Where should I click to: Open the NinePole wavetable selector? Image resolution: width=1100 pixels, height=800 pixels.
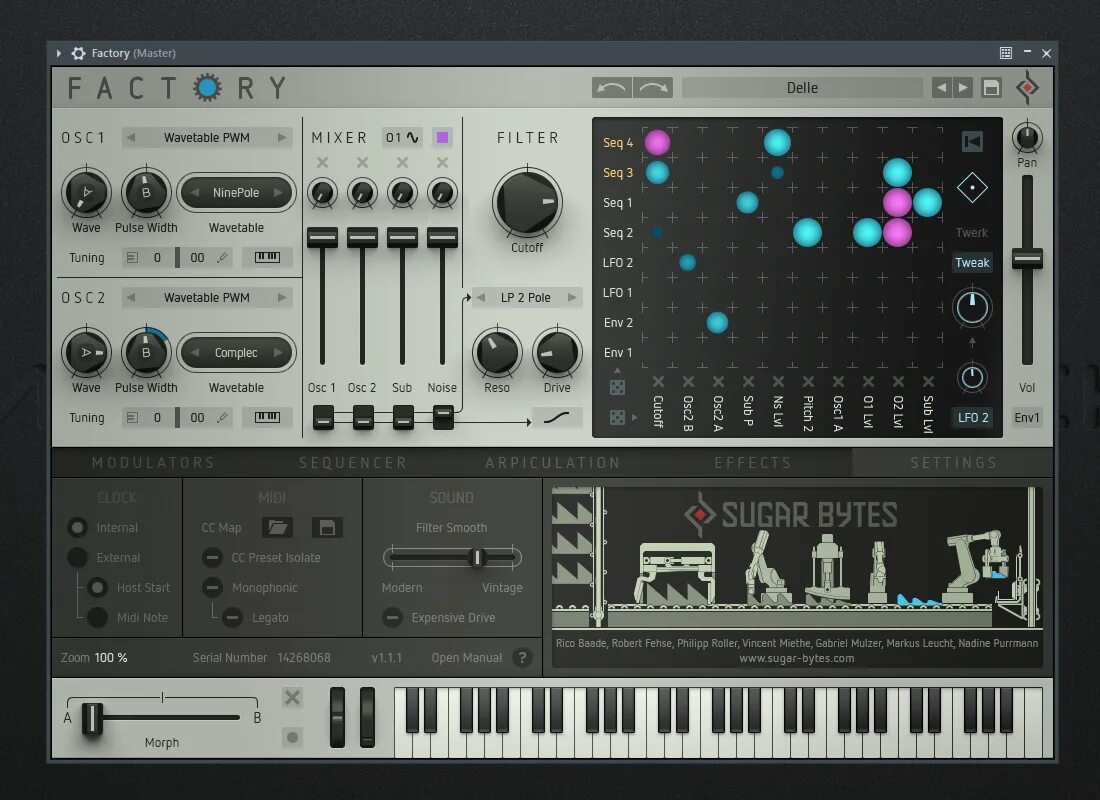[236, 192]
